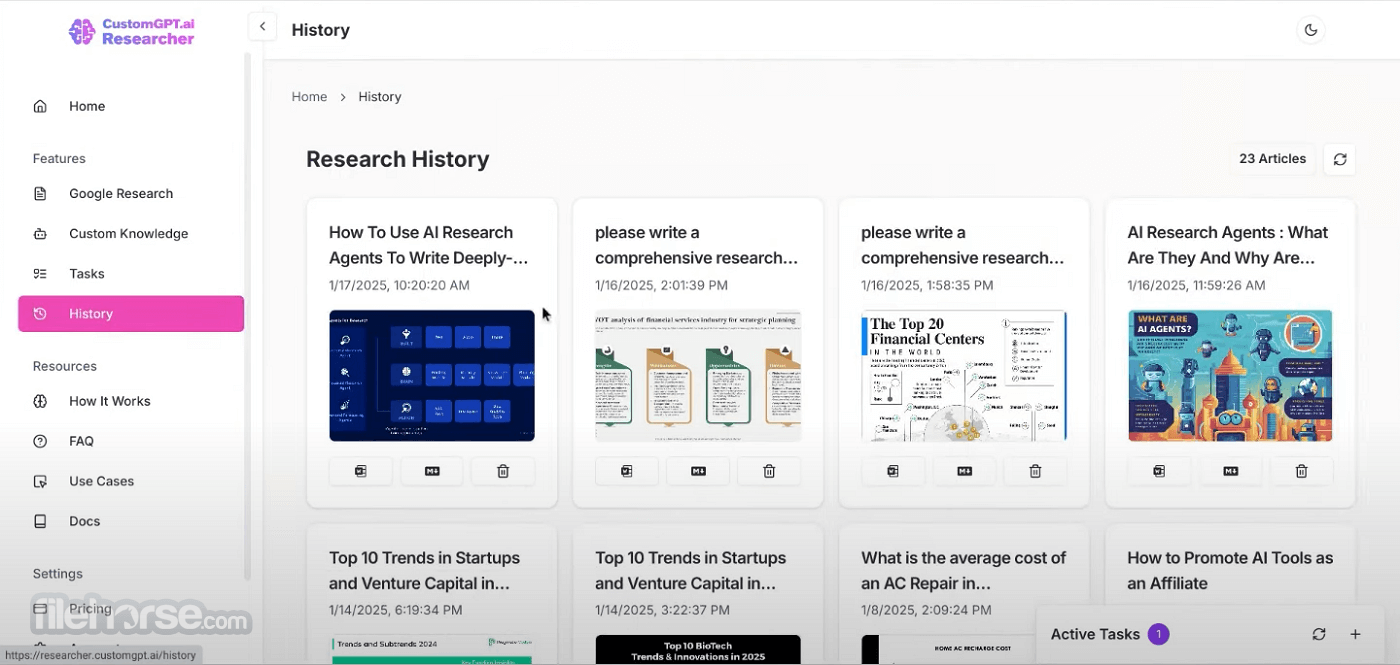This screenshot has height=665, width=1400.
Task: Open the 3:22:37 PM Top 10 Trends article
Action: 691,571
